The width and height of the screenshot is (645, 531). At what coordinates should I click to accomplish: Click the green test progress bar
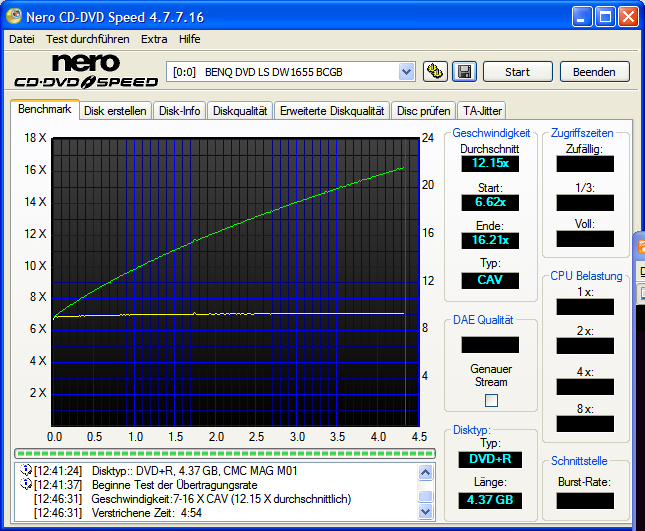225,453
